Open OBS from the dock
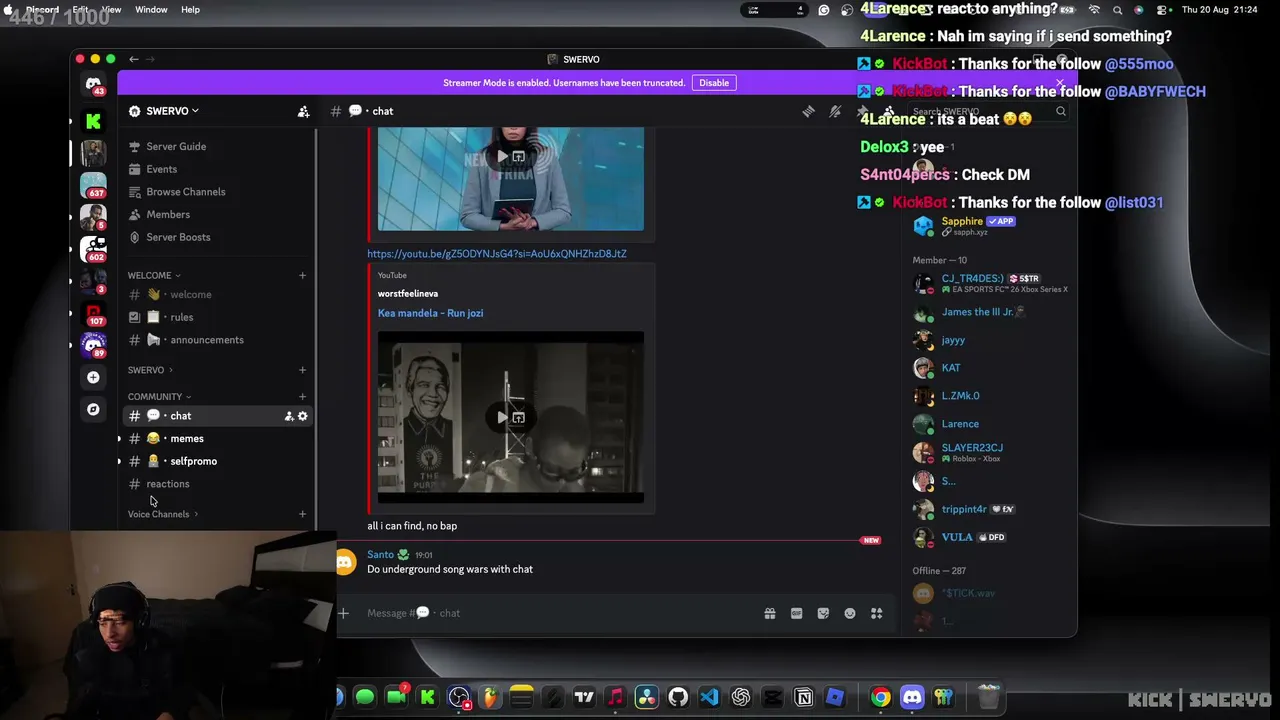 click(x=459, y=697)
